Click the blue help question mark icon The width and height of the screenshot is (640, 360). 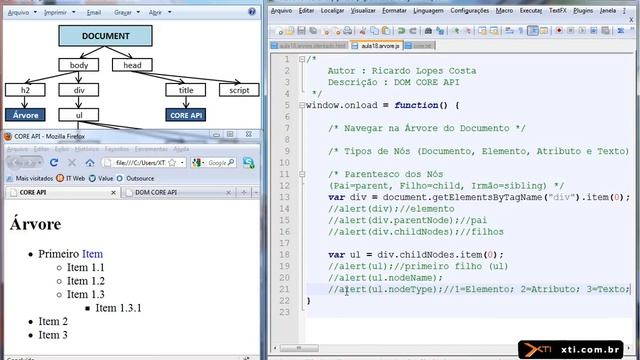coord(252,12)
